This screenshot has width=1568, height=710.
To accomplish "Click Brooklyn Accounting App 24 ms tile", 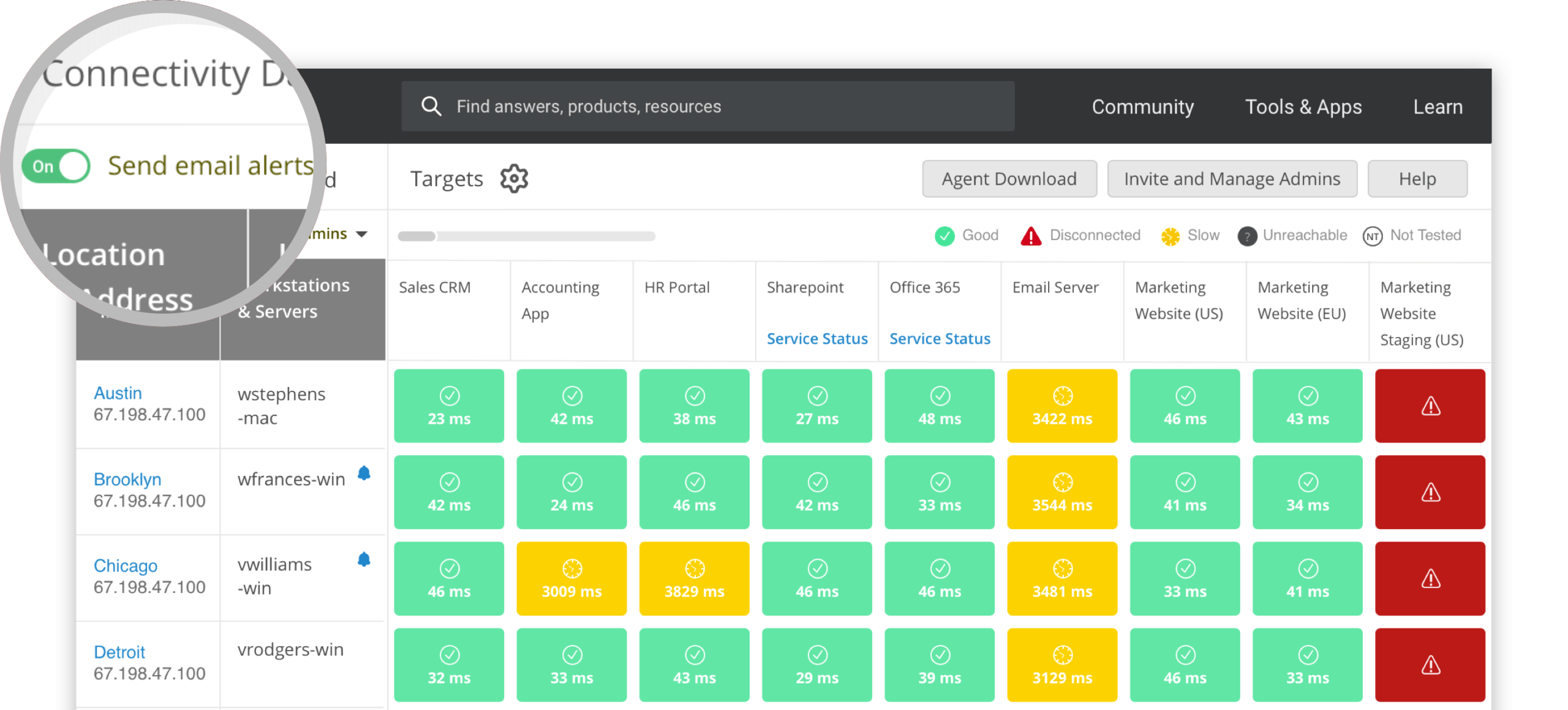I will point(571,492).
